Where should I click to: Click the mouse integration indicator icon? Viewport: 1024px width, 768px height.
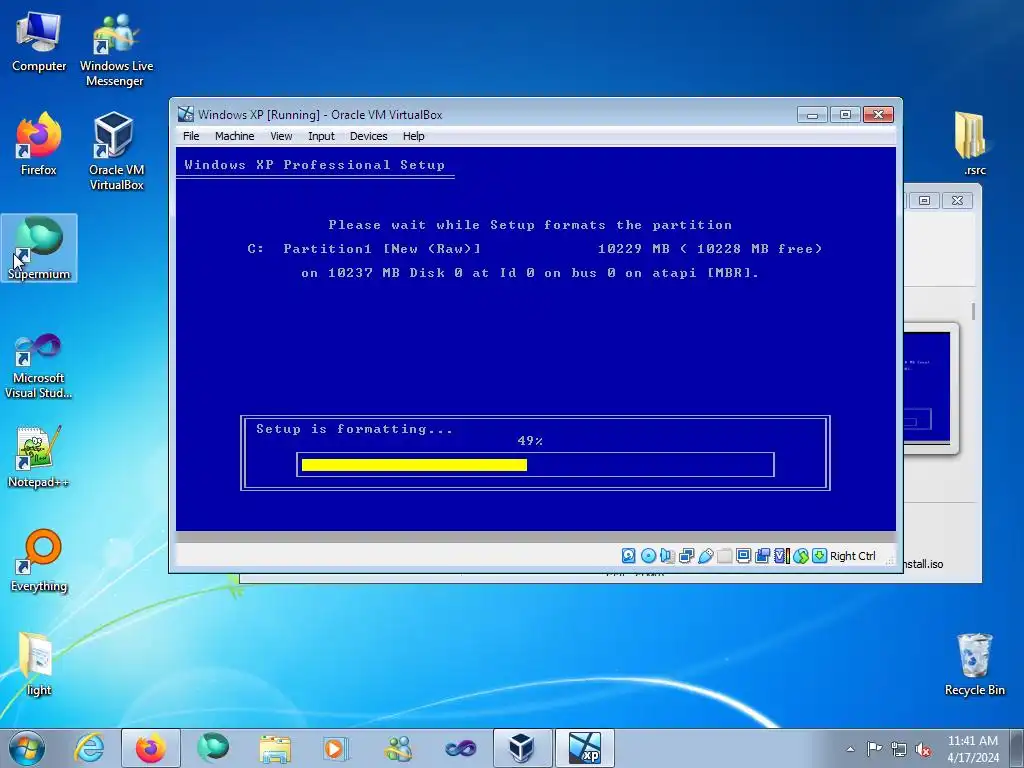pyautogui.click(x=801, y=556)
